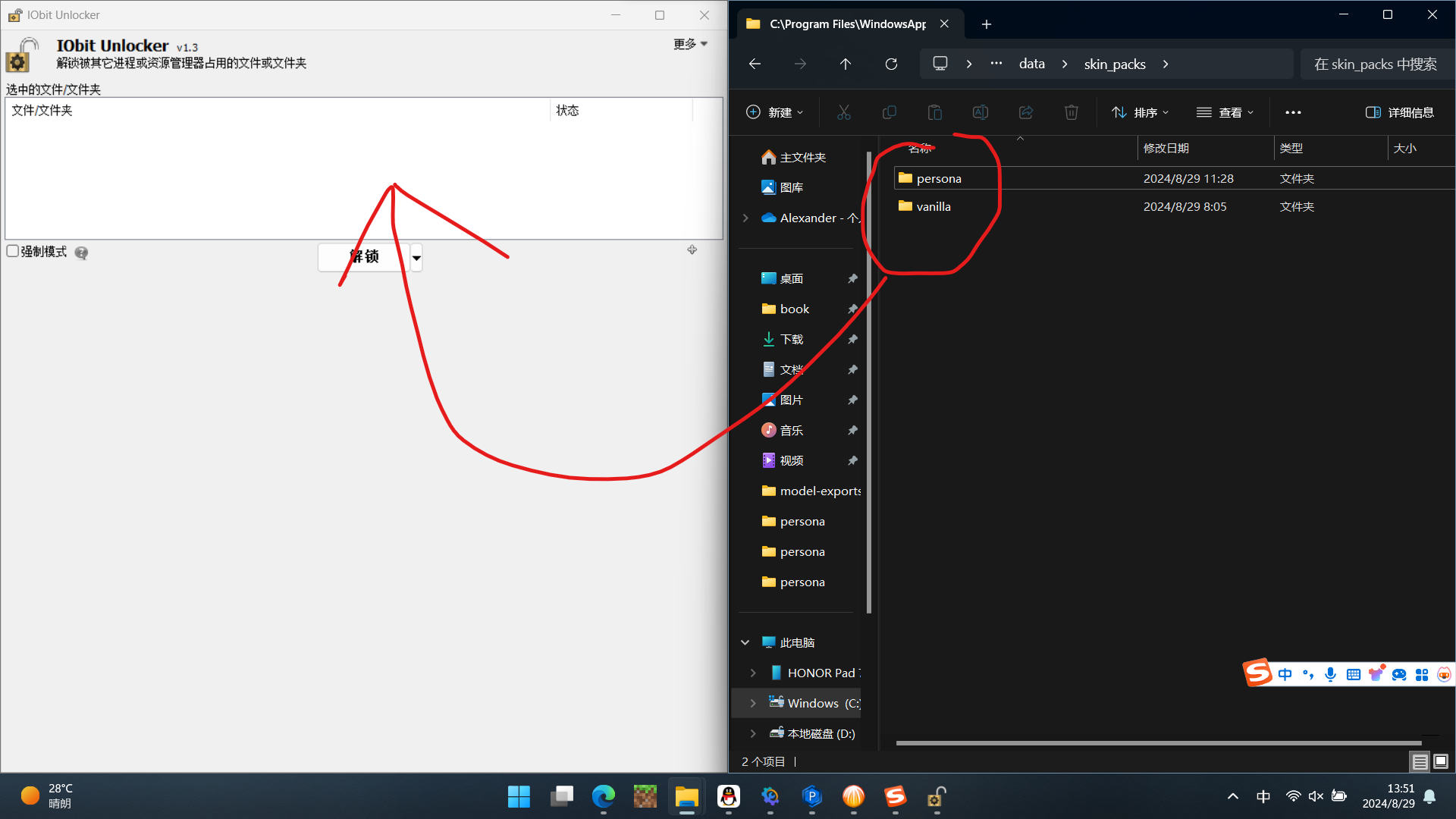The height and width of the screenshot is (819, 1456).
Task: Open the 排序 sort dropdown
Action: (1140, 112)
